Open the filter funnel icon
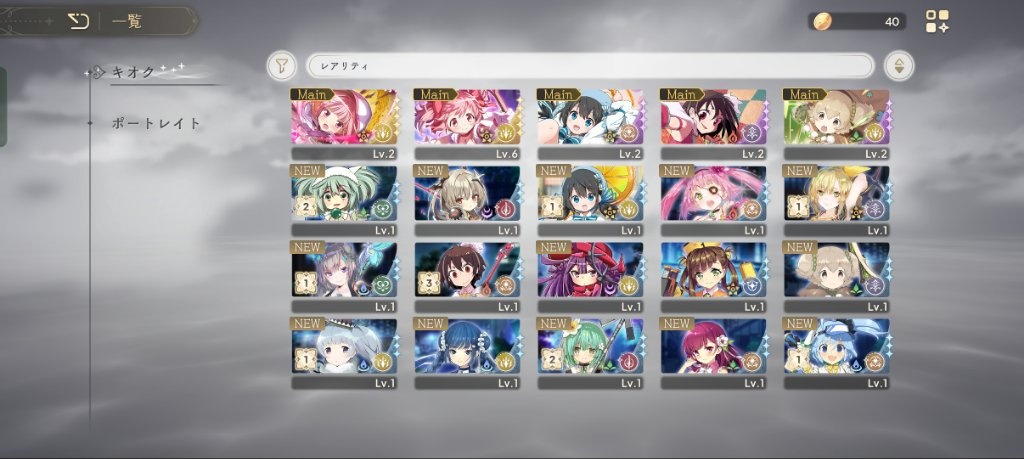Screen dimensions: 1024x459 [281, 66]
